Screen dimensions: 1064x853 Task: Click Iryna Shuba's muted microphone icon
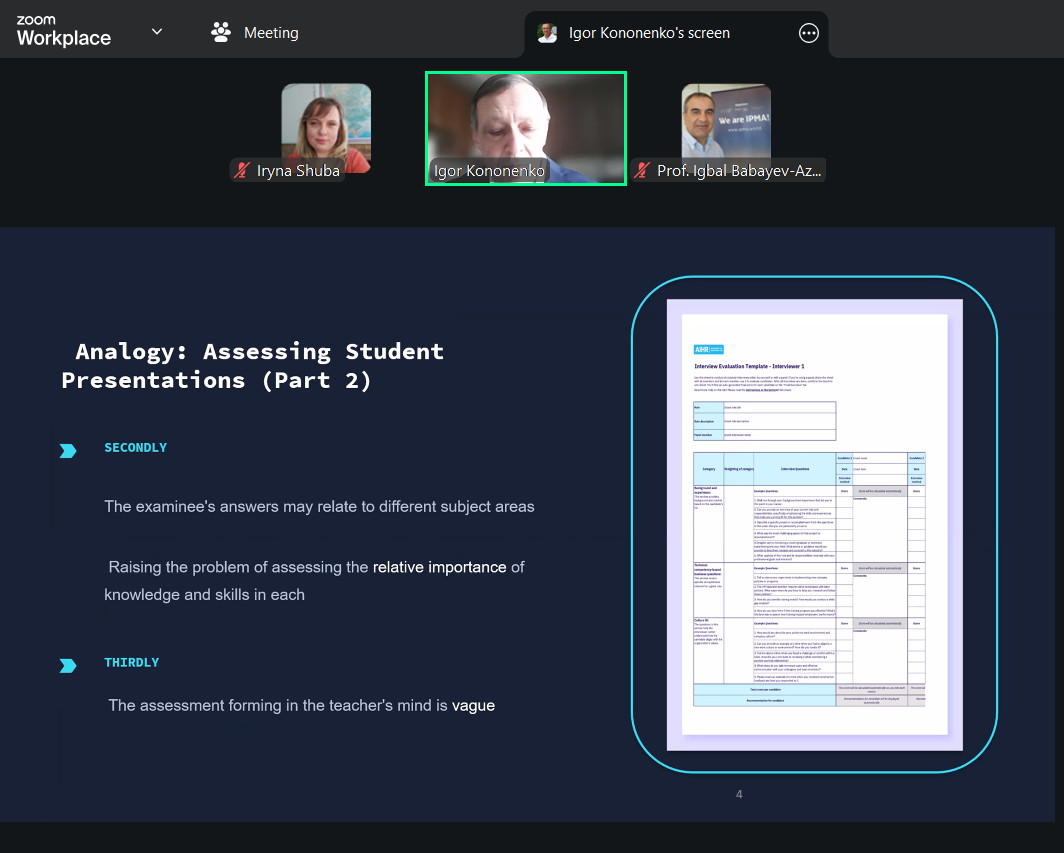(x=241, y=171)
